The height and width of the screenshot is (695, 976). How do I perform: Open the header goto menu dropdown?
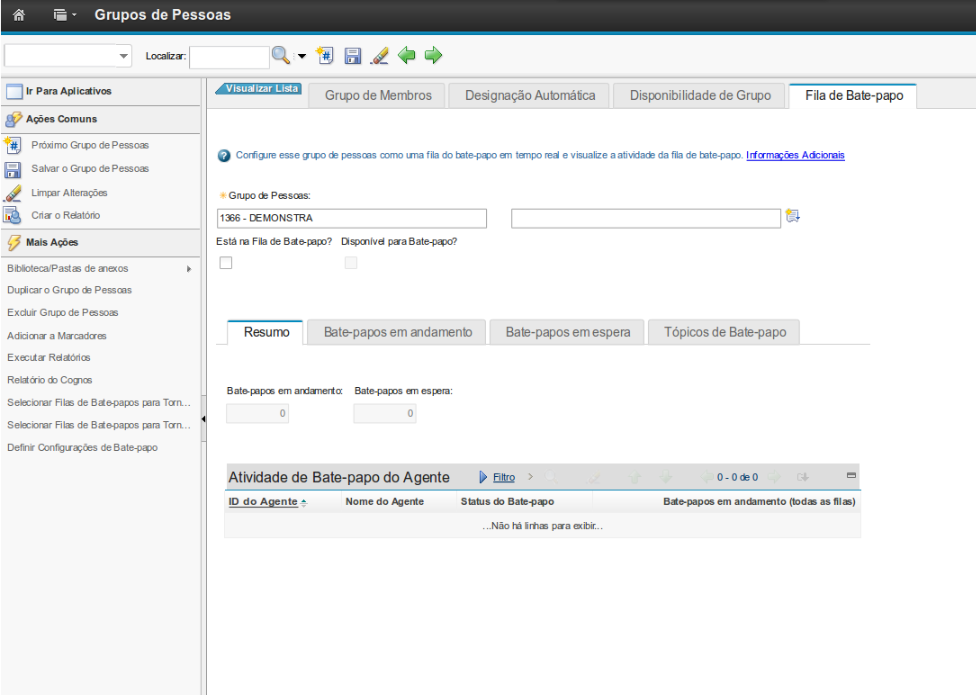click(66, 15)
